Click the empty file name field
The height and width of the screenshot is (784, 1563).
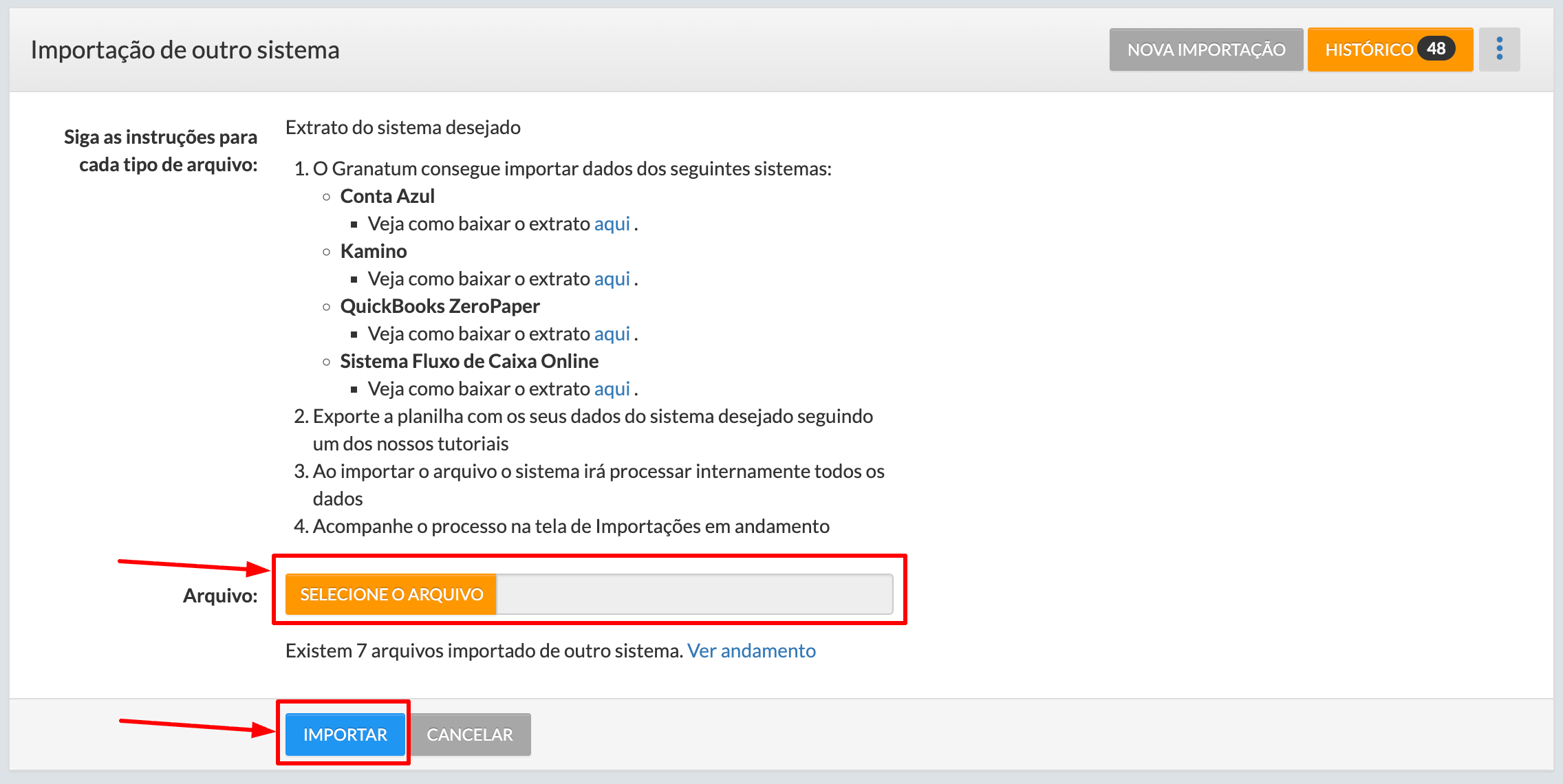[x=694, y=594]
